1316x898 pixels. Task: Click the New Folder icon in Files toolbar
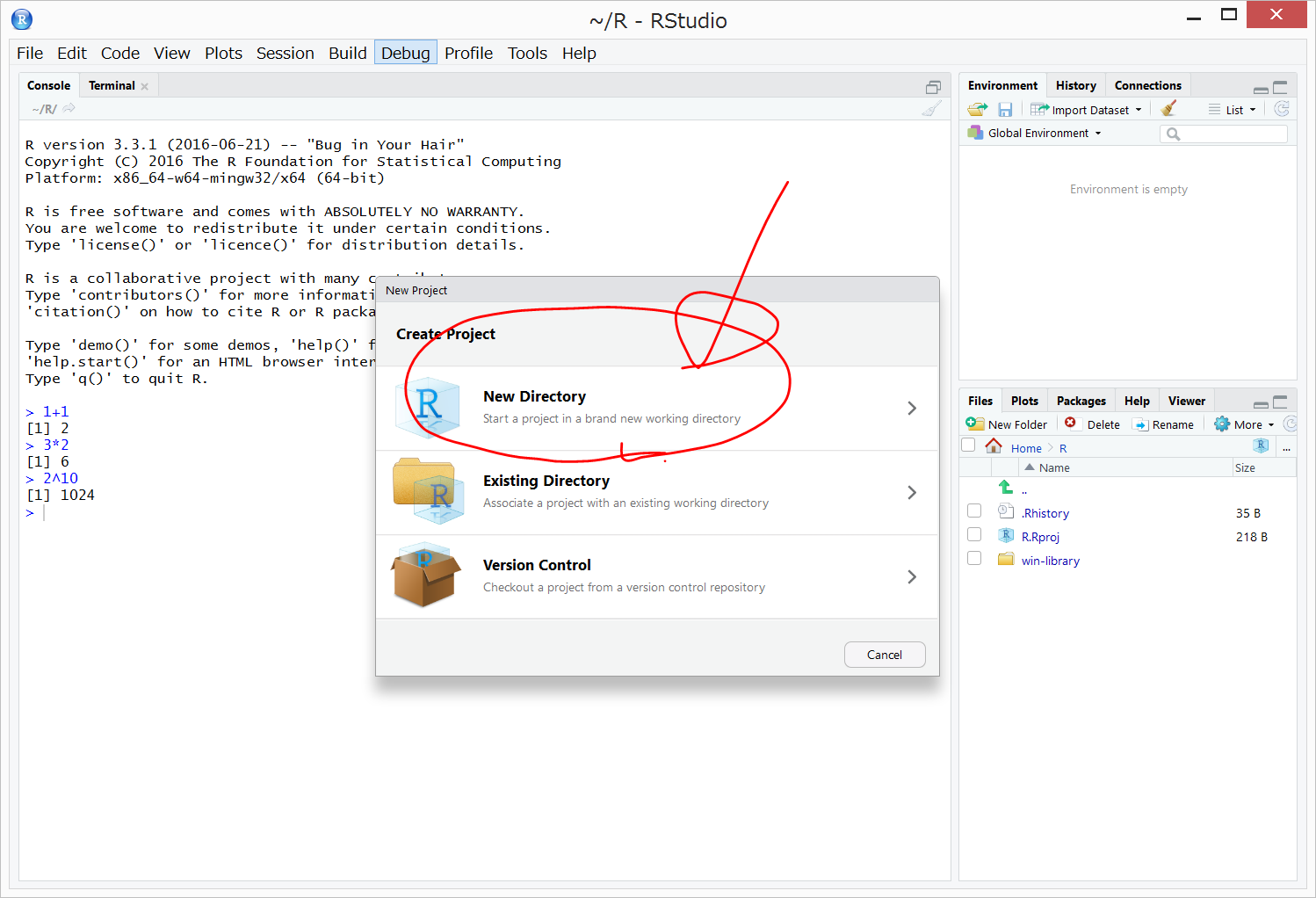point(975,424)
